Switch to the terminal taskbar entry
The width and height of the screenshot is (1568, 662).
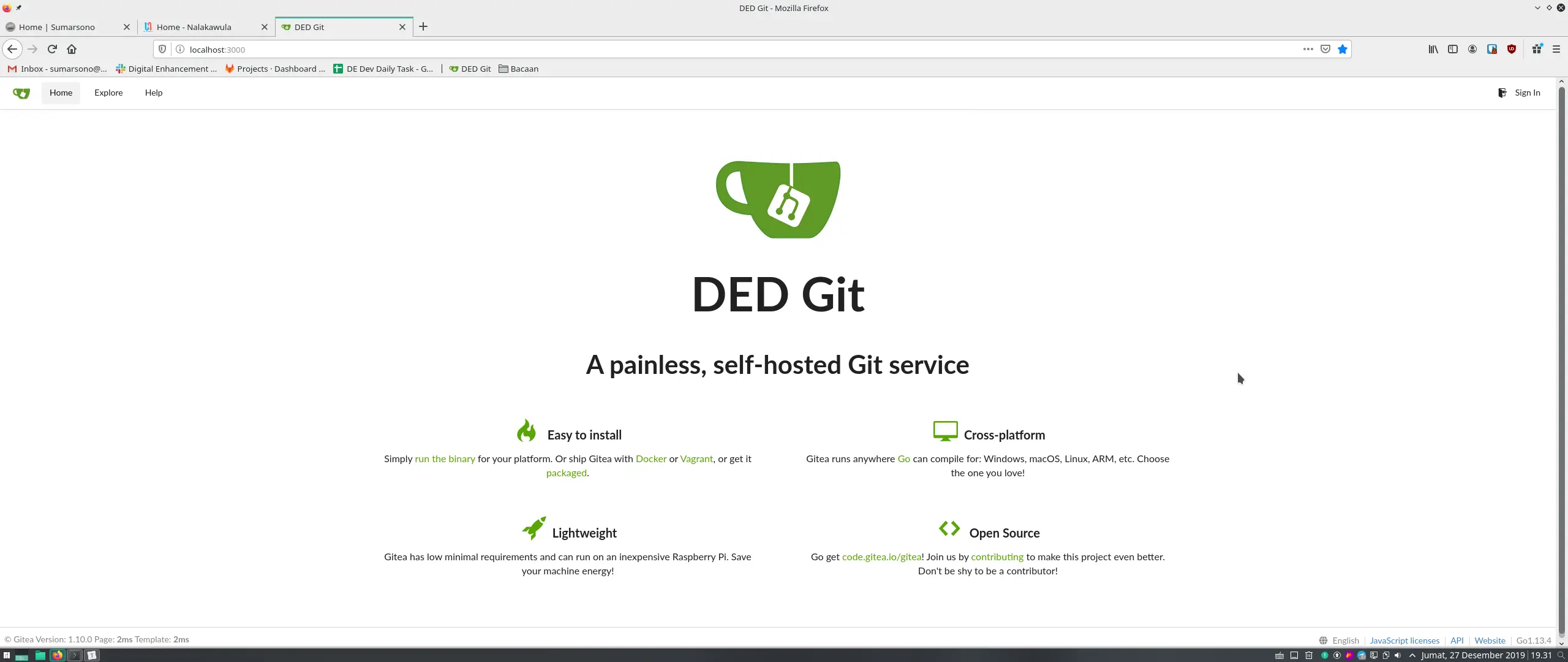[75, 655]
